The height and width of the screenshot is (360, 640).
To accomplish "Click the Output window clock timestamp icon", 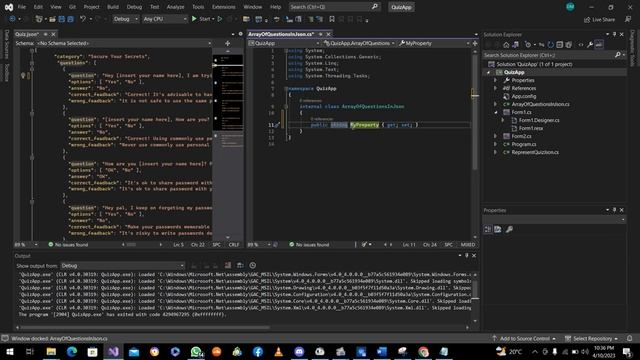I will tap(253, 266).
